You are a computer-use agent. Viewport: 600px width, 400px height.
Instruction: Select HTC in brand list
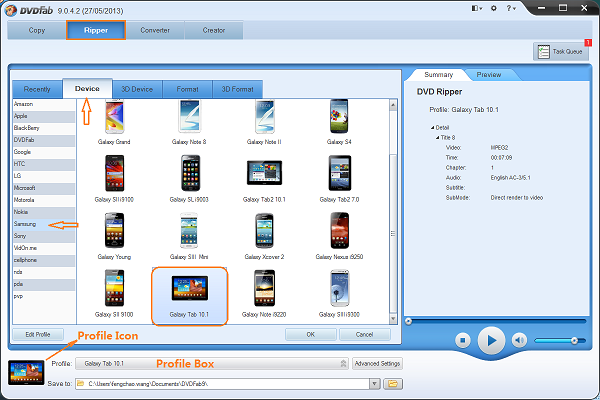[44, 164]
